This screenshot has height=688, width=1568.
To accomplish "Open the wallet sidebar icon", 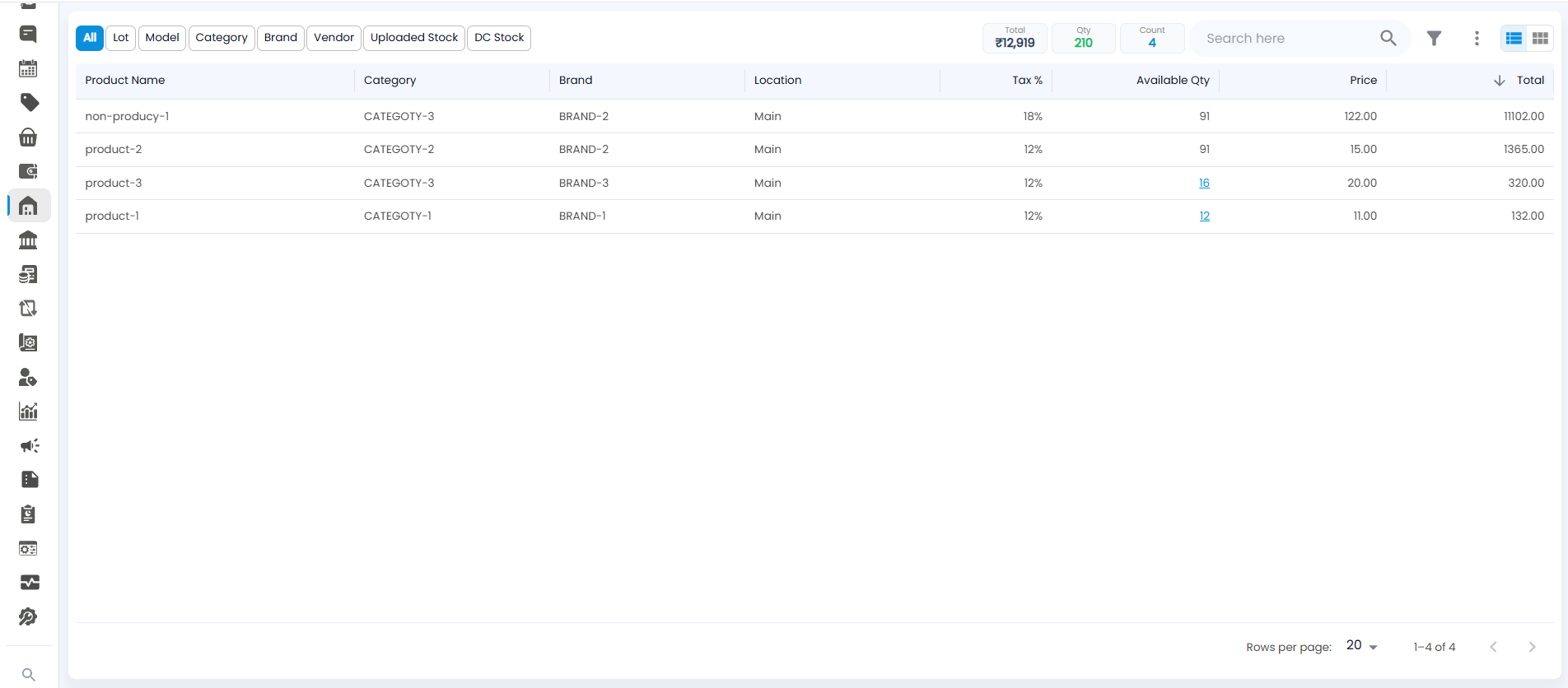I will tap(28, 171).
